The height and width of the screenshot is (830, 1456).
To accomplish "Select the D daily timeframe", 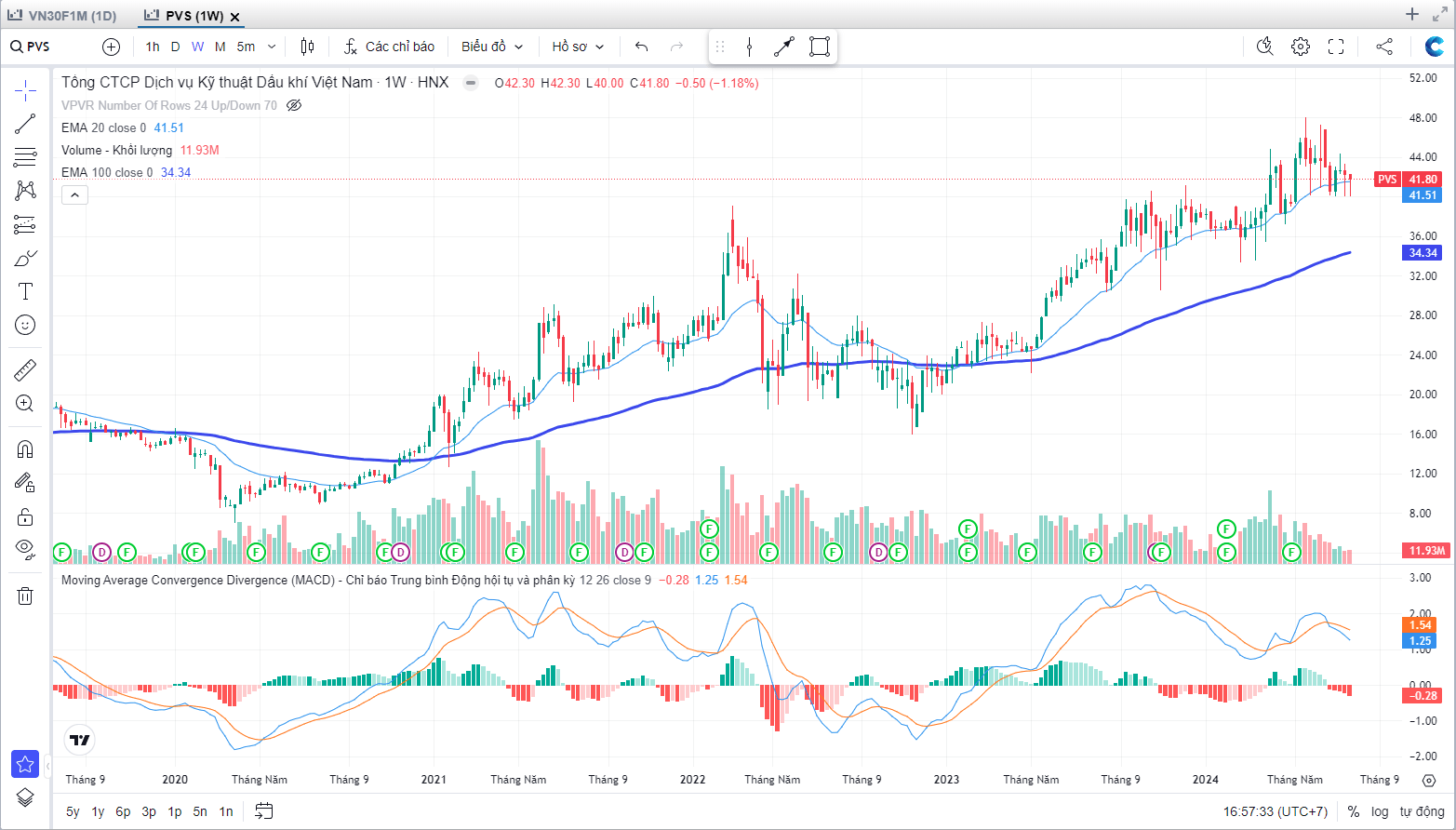I will pyautogui.click(x=175, y=47).
